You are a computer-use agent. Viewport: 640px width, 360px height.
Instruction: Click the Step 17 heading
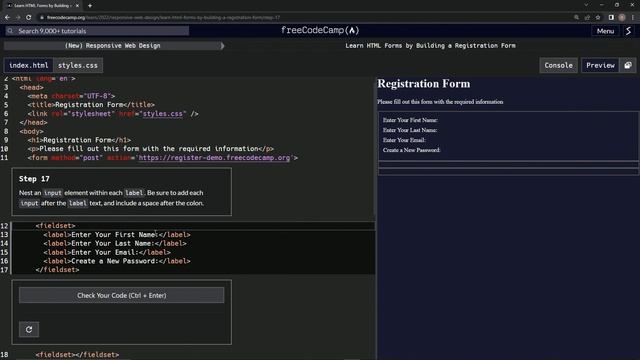pos(34,179)
